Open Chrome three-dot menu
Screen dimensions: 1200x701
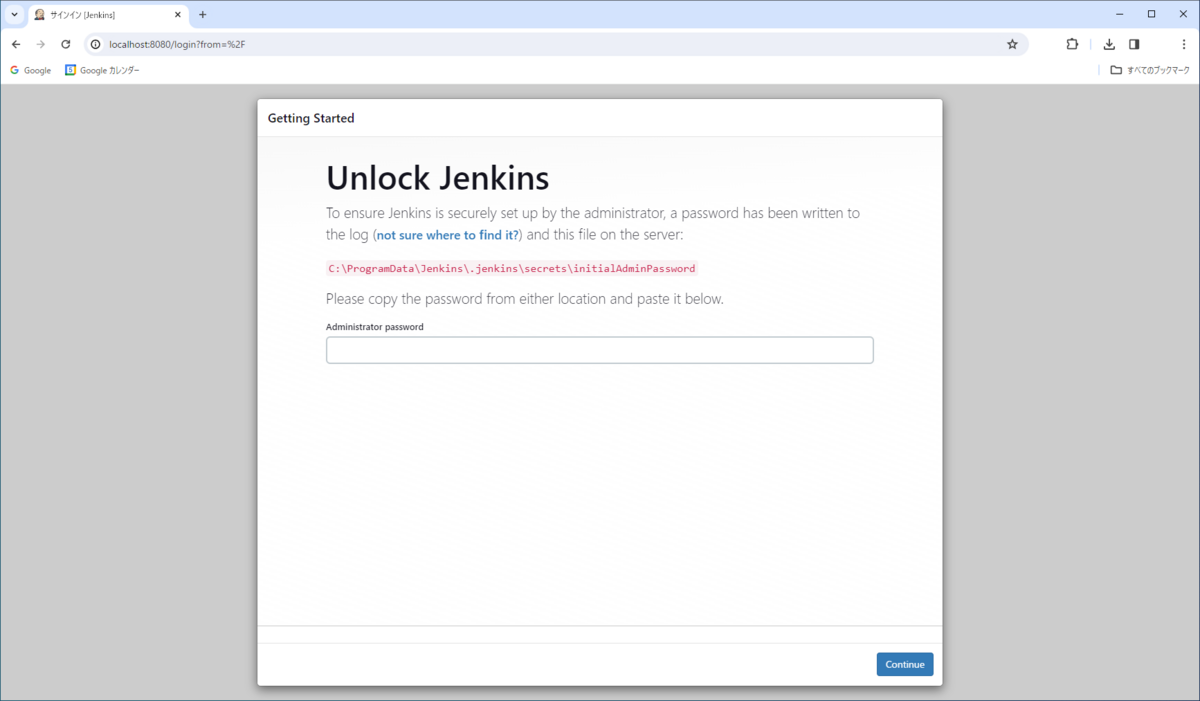(x=1184, y=44)
